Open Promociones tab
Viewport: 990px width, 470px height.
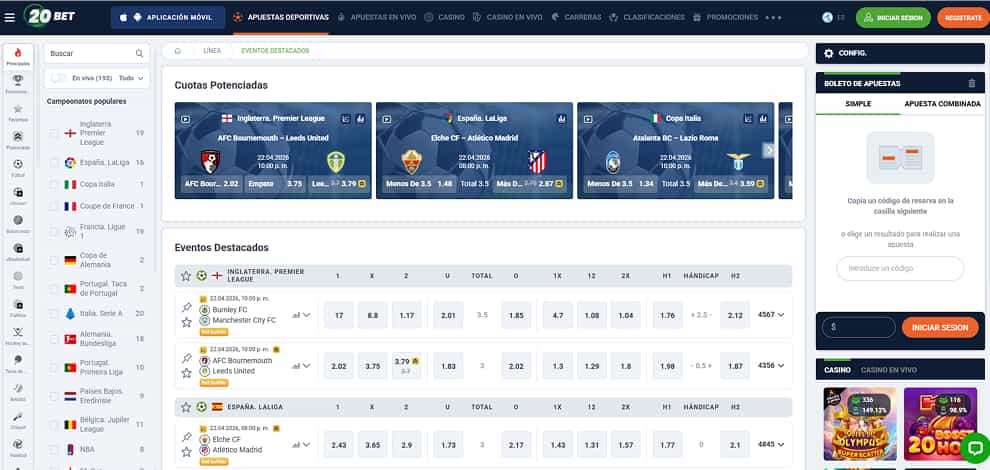[x=725, y=18]
